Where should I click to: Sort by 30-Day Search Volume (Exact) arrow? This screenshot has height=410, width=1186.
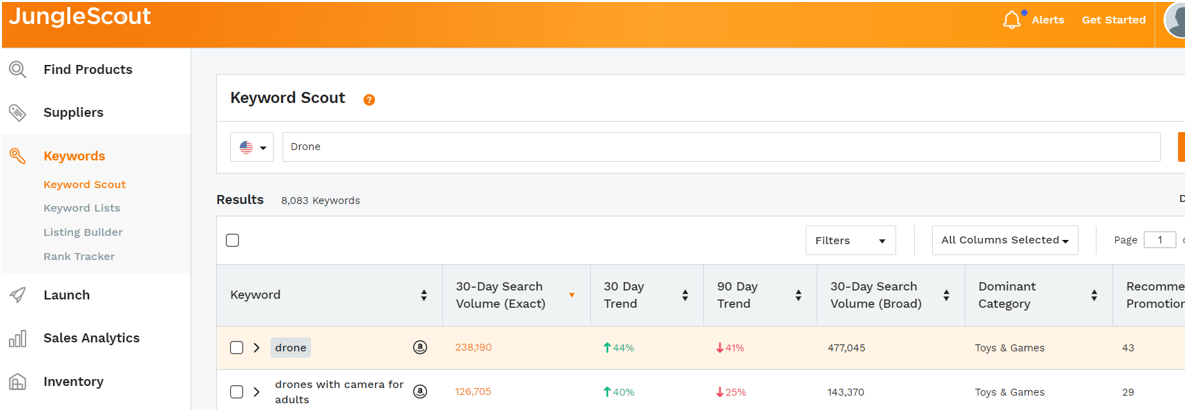point(571,295)
